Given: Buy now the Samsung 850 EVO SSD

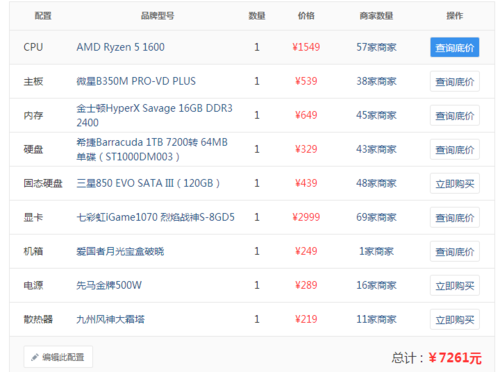Looking at the screenshot, I should [x=455, y=183].
